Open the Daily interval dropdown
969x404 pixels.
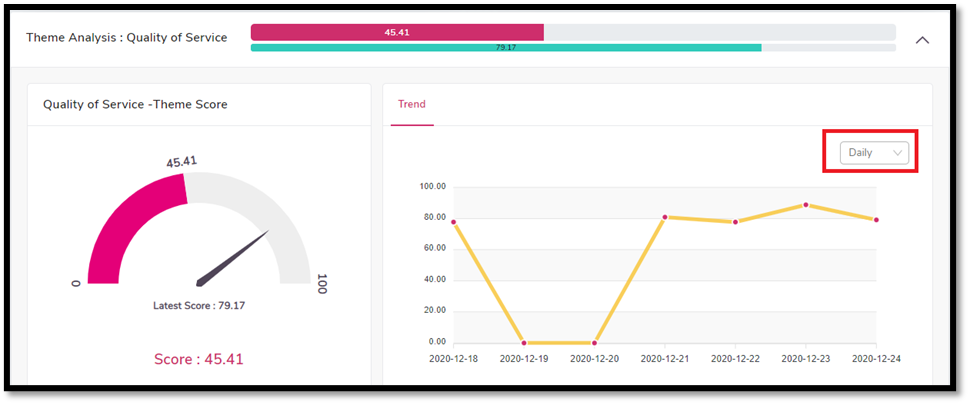coord(874,153)
